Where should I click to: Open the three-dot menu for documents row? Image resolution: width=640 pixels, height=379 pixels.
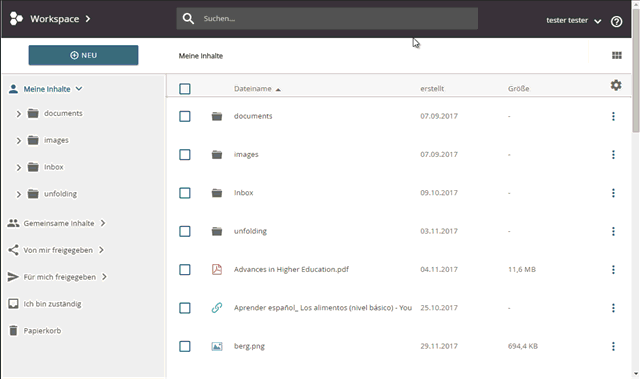tap(613, 116)
